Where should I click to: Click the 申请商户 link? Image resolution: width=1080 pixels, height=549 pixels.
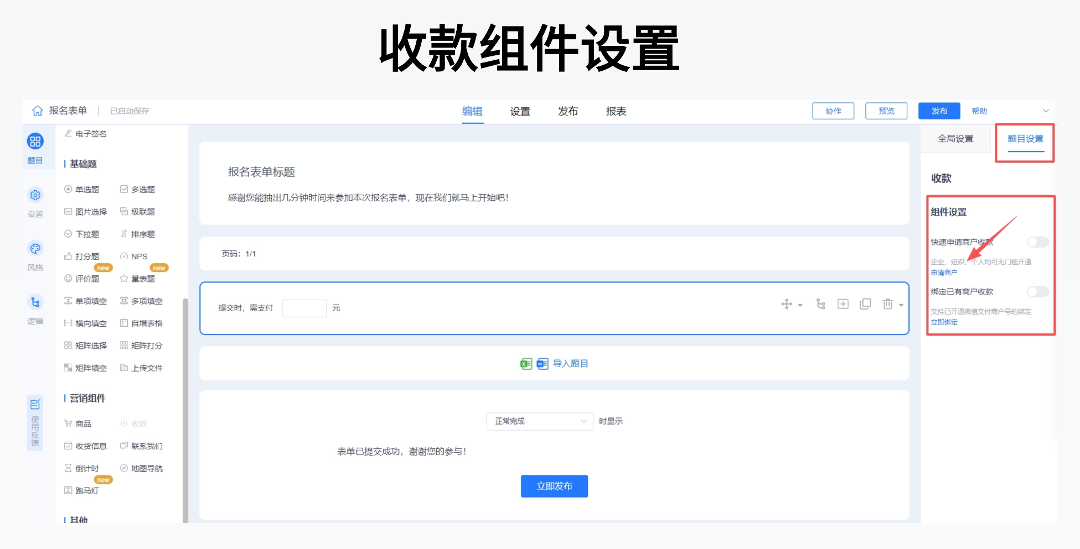coord(944,273)
